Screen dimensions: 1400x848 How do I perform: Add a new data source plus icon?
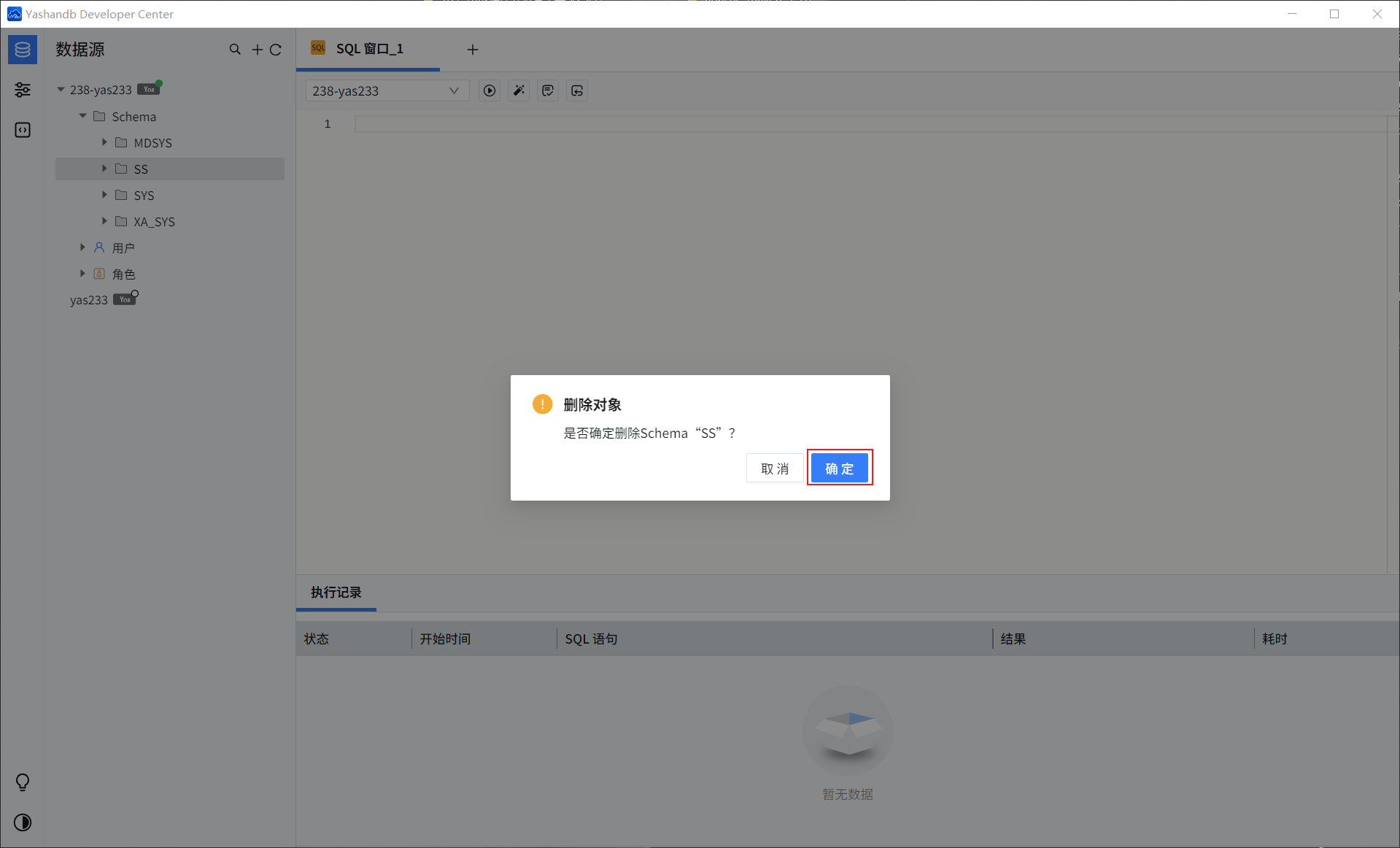coord(257,50)
